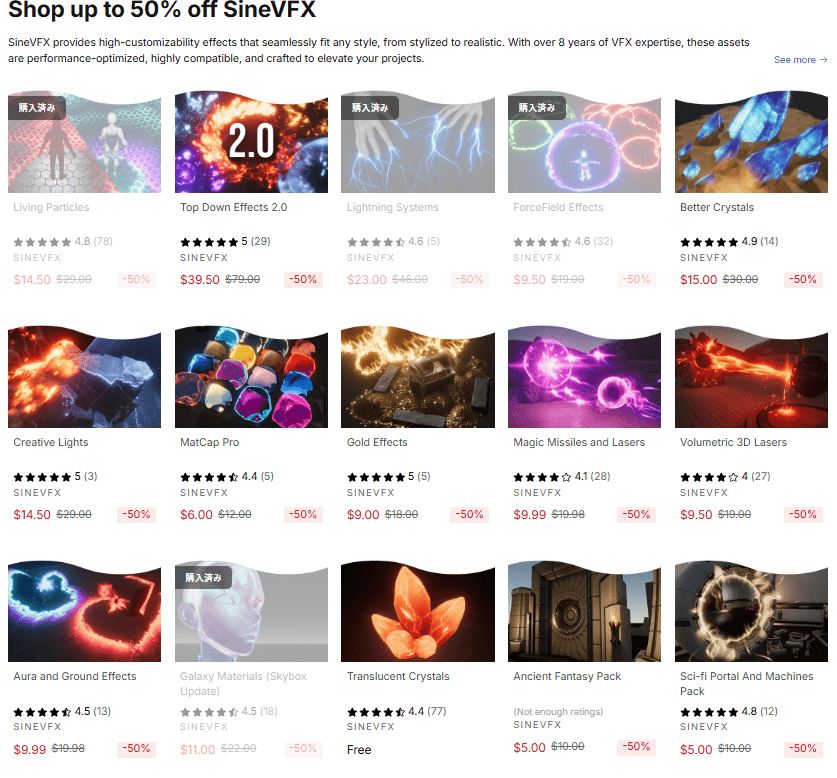Screen dimensions: 837x778
Task: Open Magic Missiles and Lasers title
Action: coord(579,442)
